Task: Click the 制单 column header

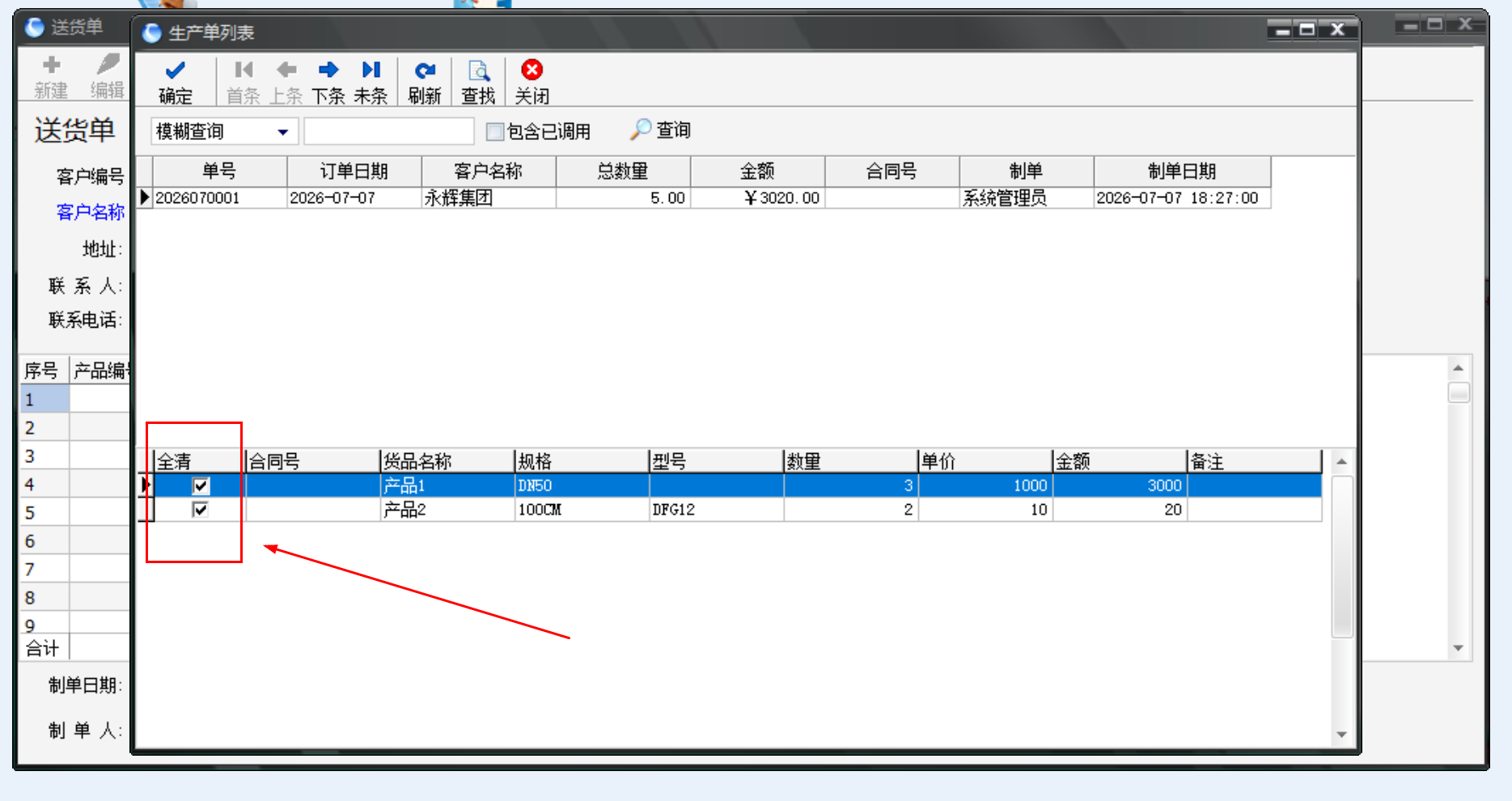Action: tap(1026, 172)
